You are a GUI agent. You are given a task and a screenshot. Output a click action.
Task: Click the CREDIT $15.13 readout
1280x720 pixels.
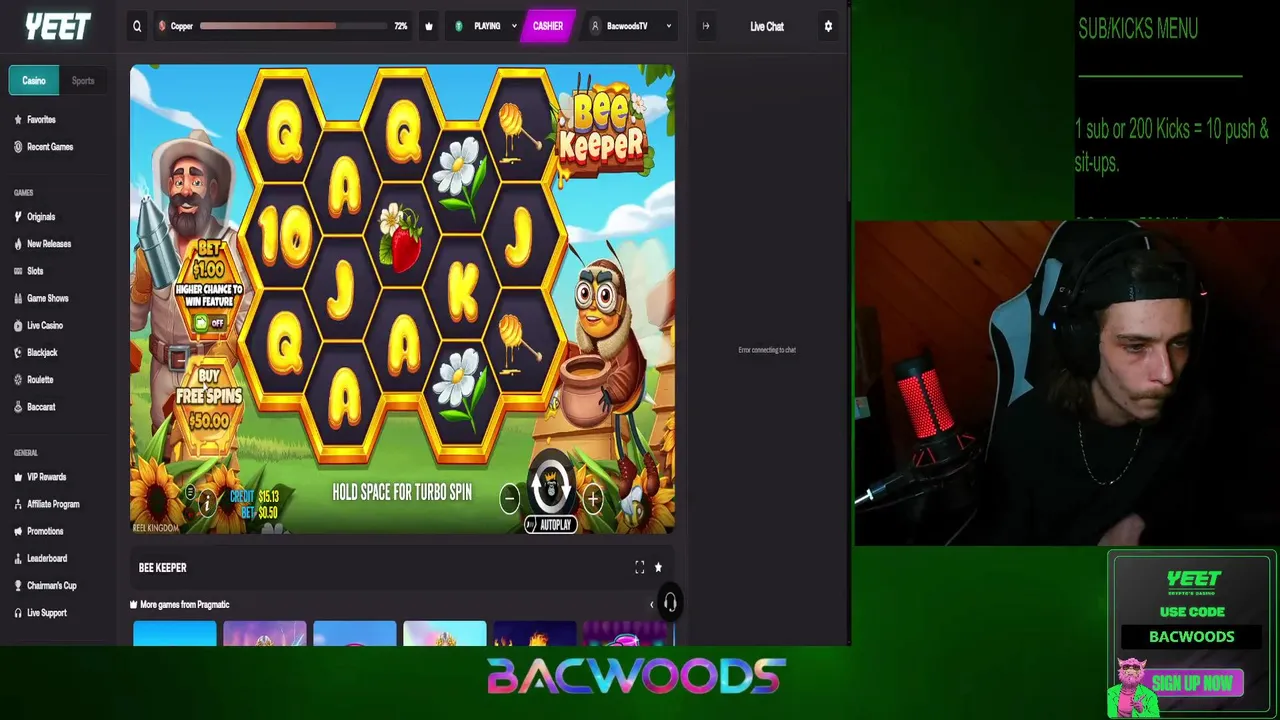(254, 496)
